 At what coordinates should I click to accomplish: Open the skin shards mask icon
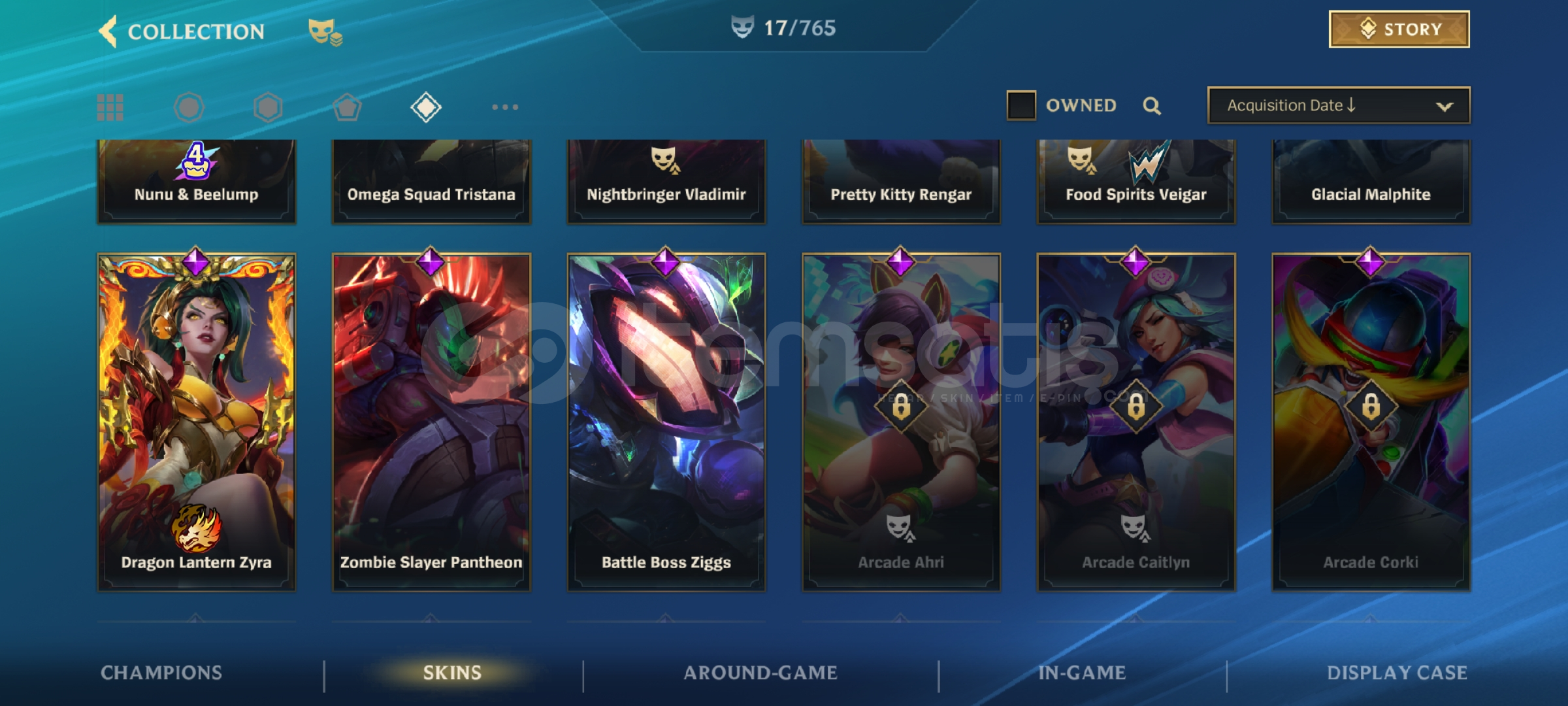tap(325, 31)
